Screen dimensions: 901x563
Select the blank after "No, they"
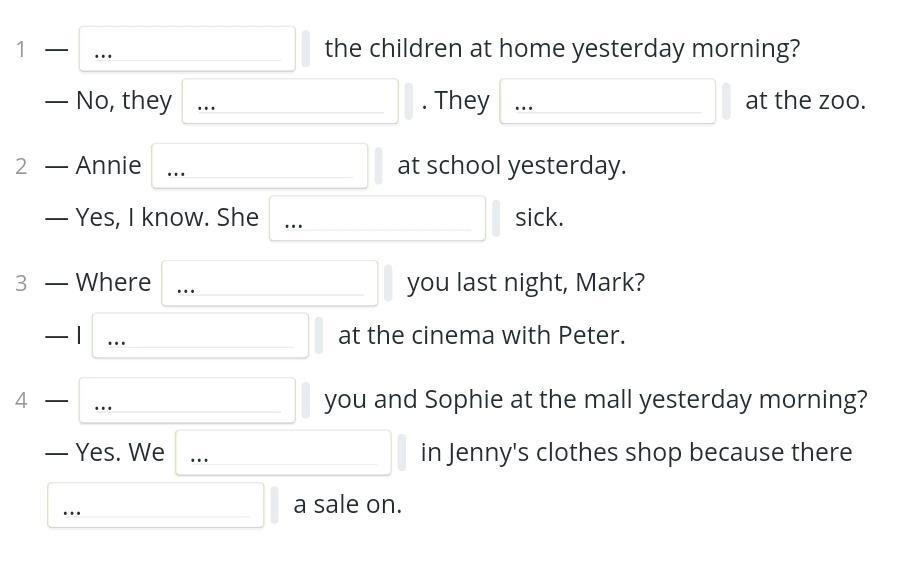tap(290, 101)
